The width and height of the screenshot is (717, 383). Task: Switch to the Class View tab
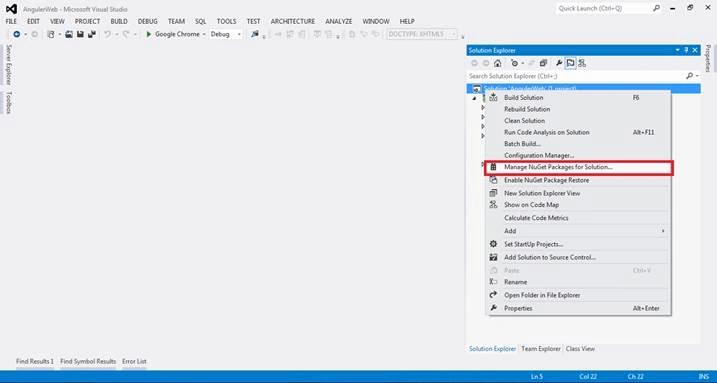click(580, 349)
